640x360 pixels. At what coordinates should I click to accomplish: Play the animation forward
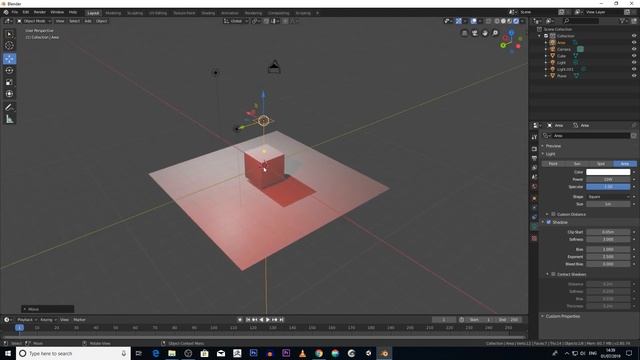tap(268, 320)
